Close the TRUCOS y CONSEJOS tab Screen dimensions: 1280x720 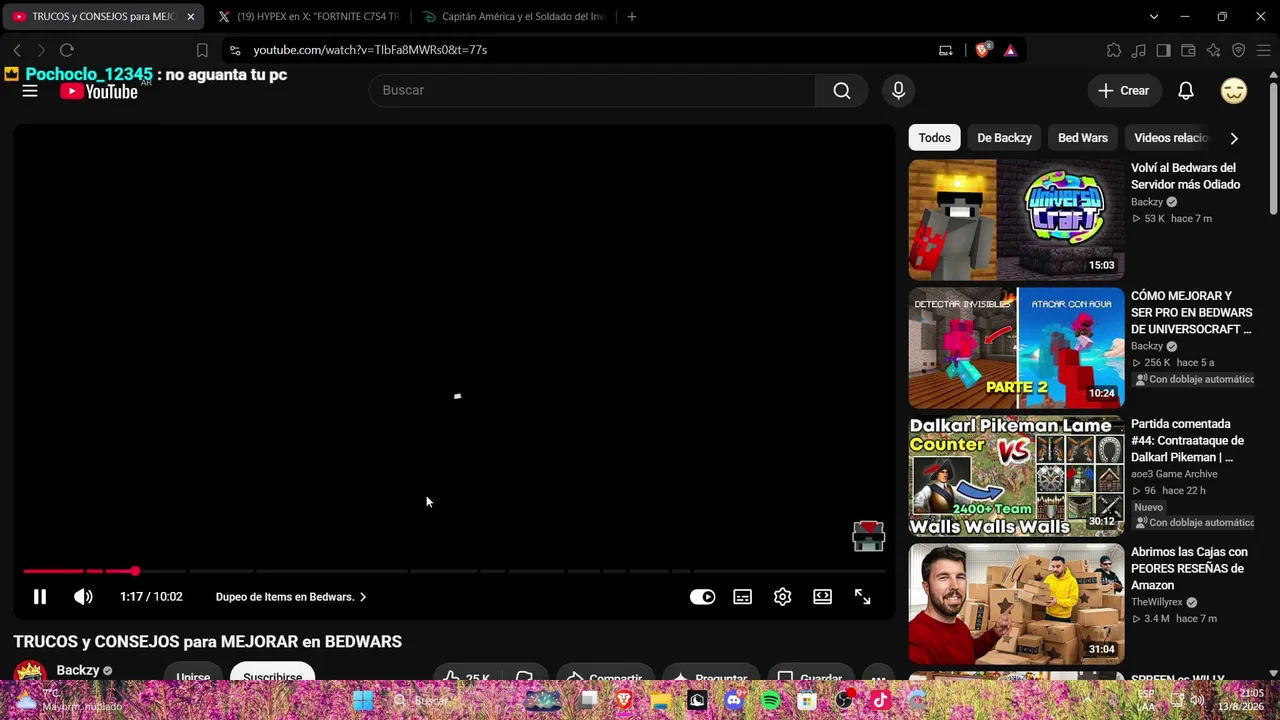(x=190, y=17)
